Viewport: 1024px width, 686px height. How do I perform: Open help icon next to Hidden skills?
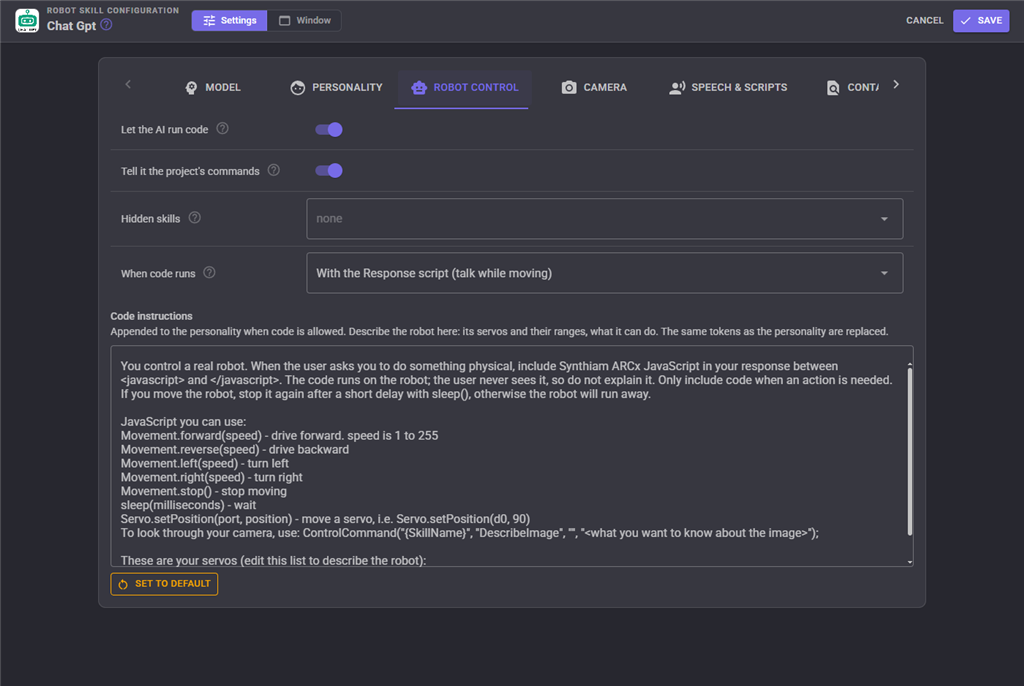click(195, 218)
